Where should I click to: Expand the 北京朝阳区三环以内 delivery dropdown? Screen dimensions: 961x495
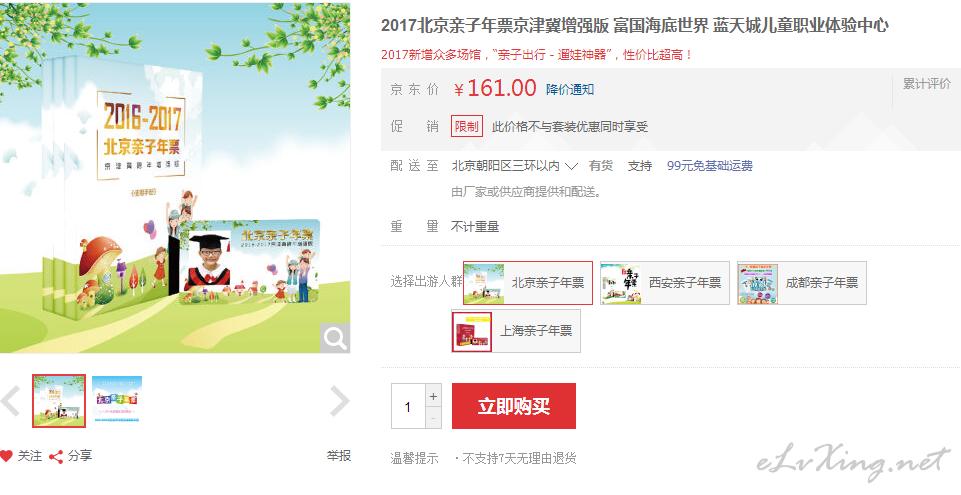(515, 166)
